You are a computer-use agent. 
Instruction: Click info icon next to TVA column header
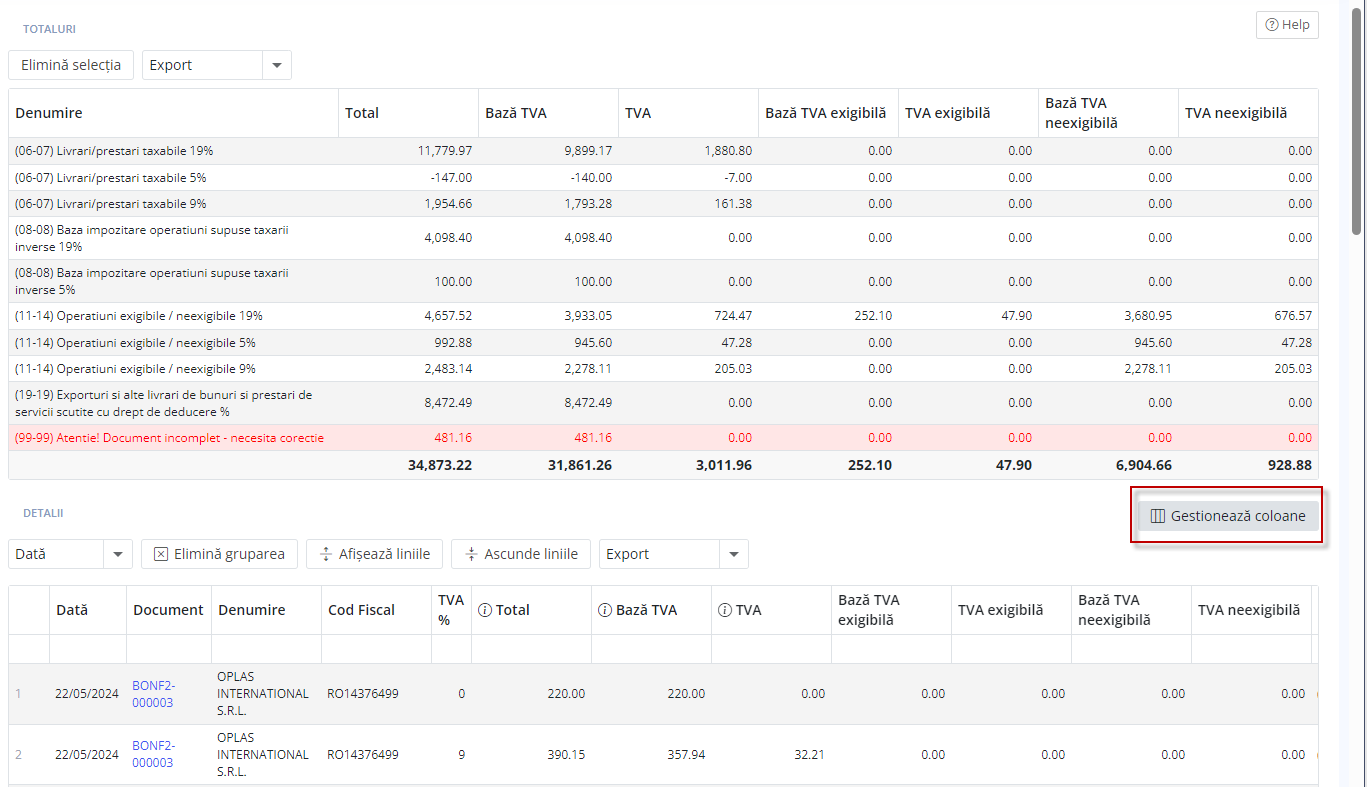click(725, 610)
